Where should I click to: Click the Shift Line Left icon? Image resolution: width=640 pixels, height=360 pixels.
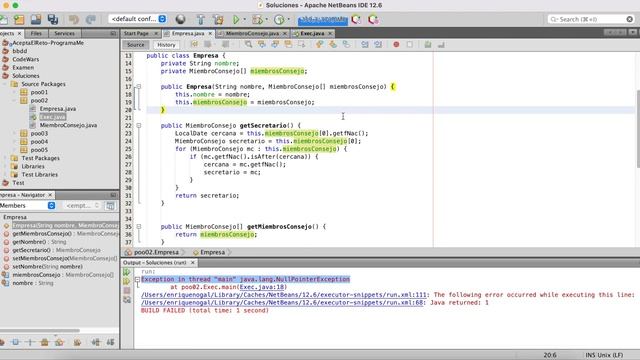pos(364,44)
